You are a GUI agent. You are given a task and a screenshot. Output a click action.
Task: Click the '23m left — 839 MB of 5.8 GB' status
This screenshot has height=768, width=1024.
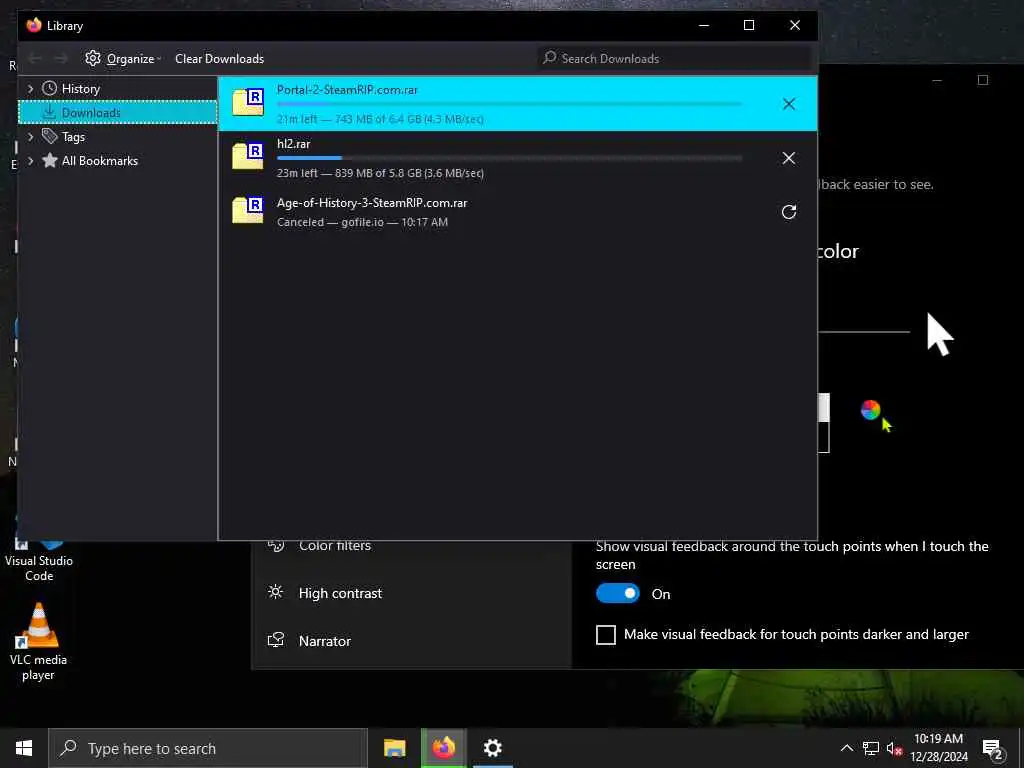coord(380,173)
